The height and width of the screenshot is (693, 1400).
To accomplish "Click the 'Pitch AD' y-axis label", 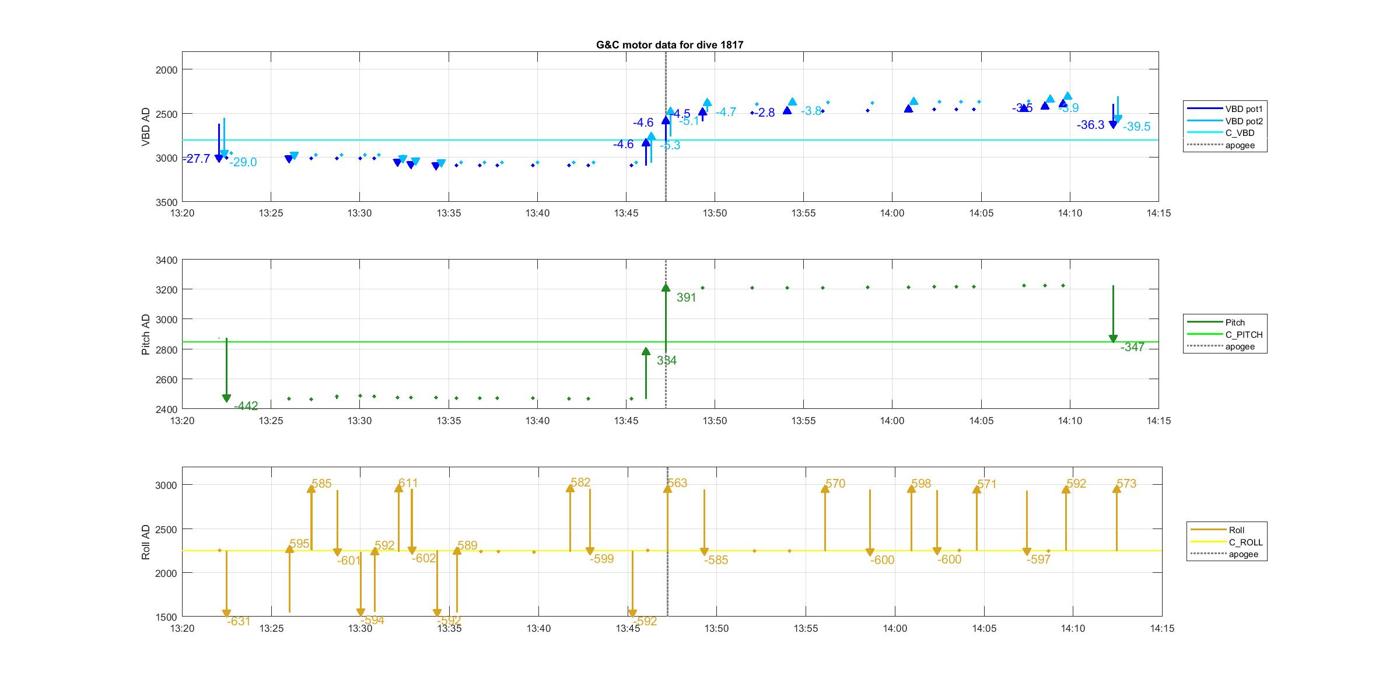I will coord(146,335).
